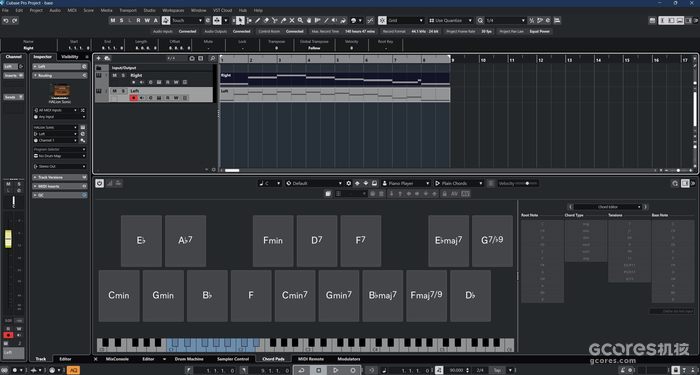Image resolution: width=700 pixels, height=375 pixels.
Task: Toggle global Solo S state button
Action: click(x=121, y=21)
